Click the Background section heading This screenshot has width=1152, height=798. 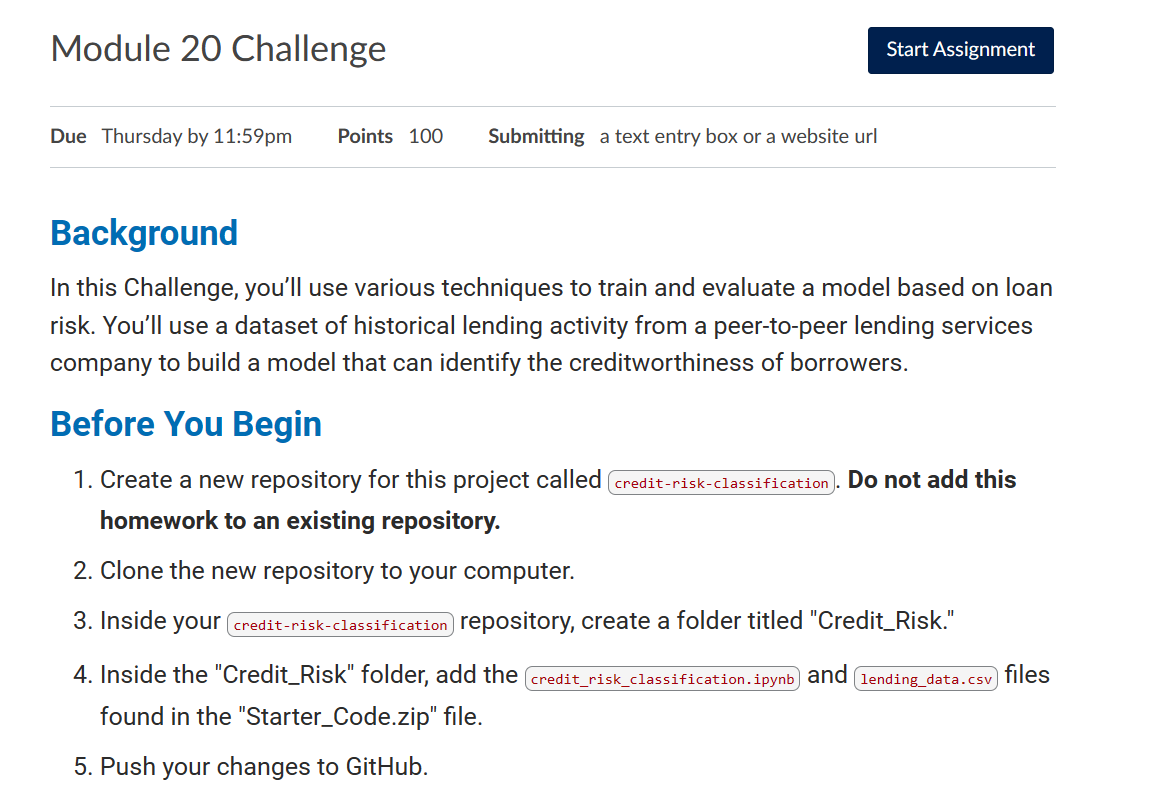point(143,233)
